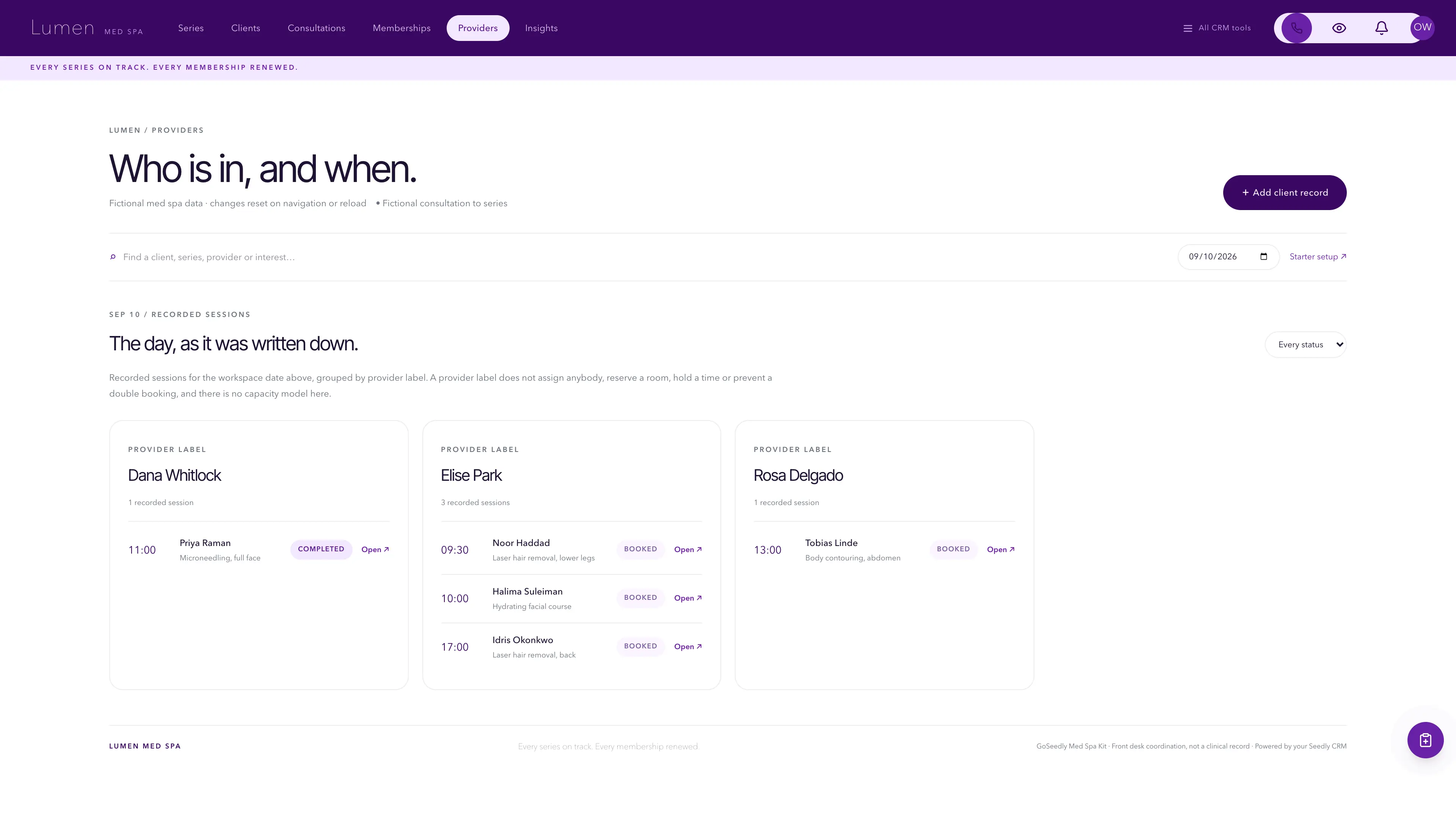Click the search magnifier icon
Image resolution: width=1456 pixels, height=819 pixels.
point(113,257)
